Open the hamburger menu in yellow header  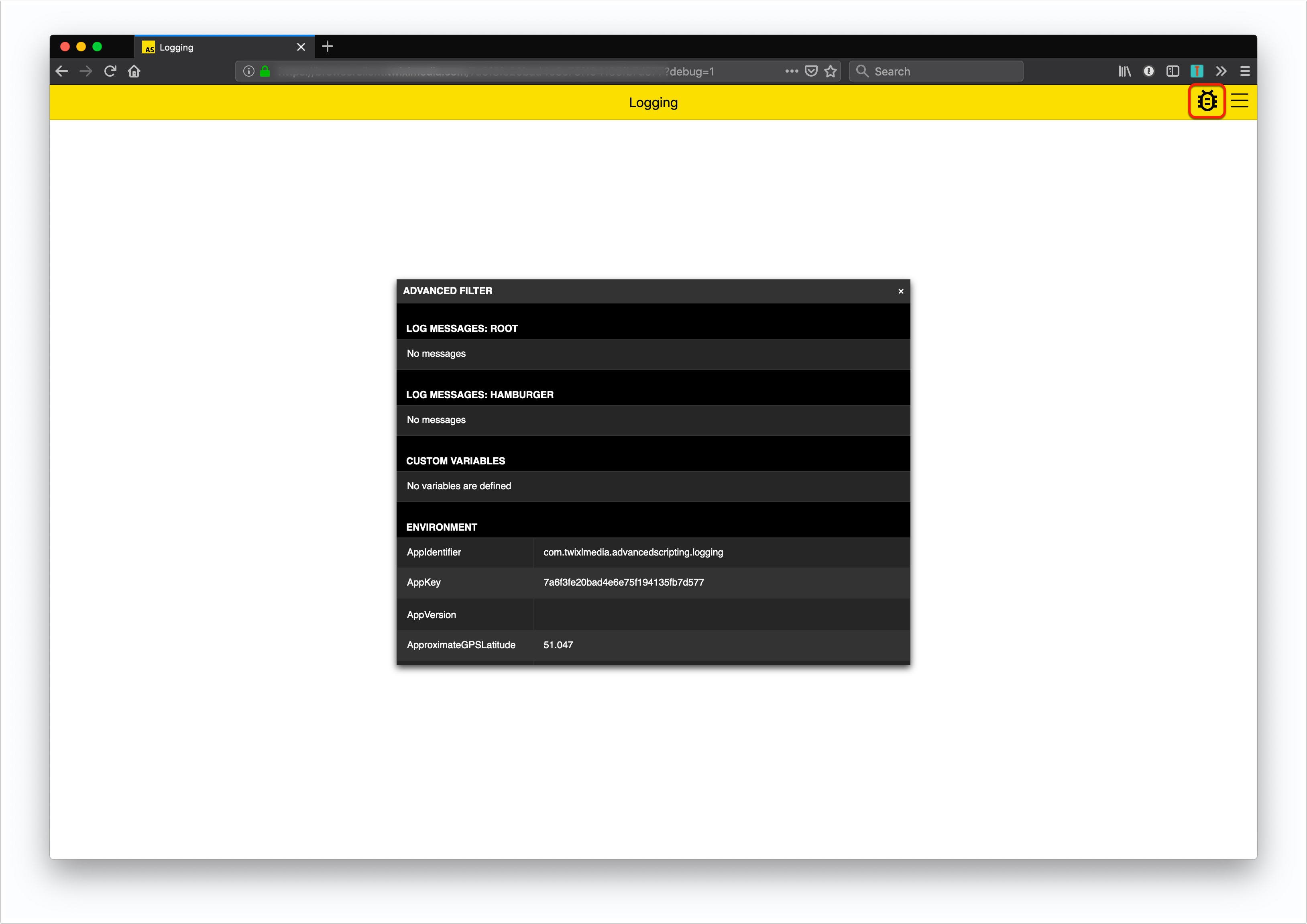click(x=1239, y=101)
